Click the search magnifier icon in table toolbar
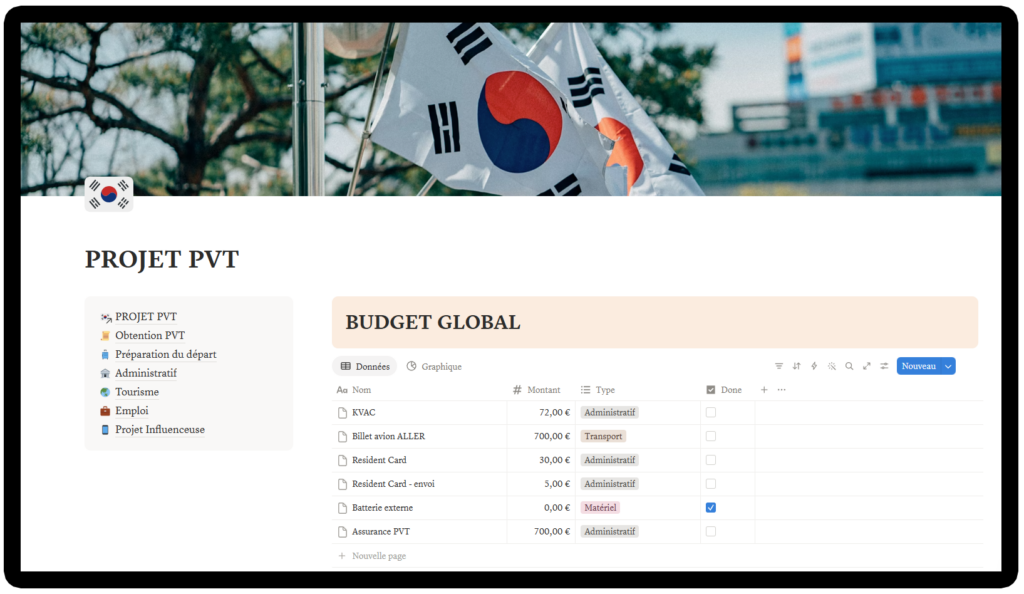This screenshot has width=1024, height=594. (x=849, y=366)
